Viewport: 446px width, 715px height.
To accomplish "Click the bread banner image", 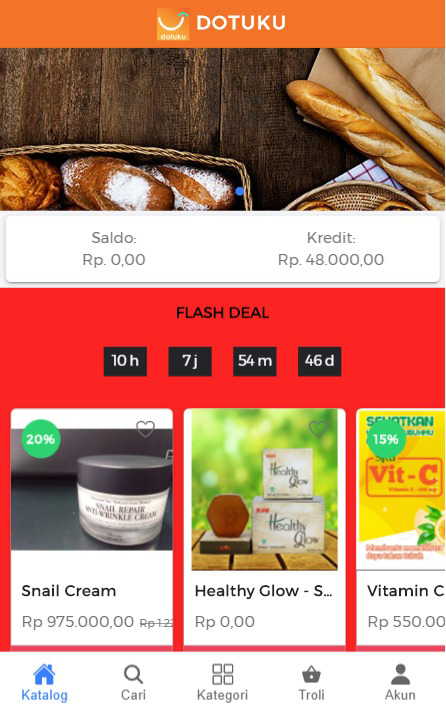I will tap(223, 129).
